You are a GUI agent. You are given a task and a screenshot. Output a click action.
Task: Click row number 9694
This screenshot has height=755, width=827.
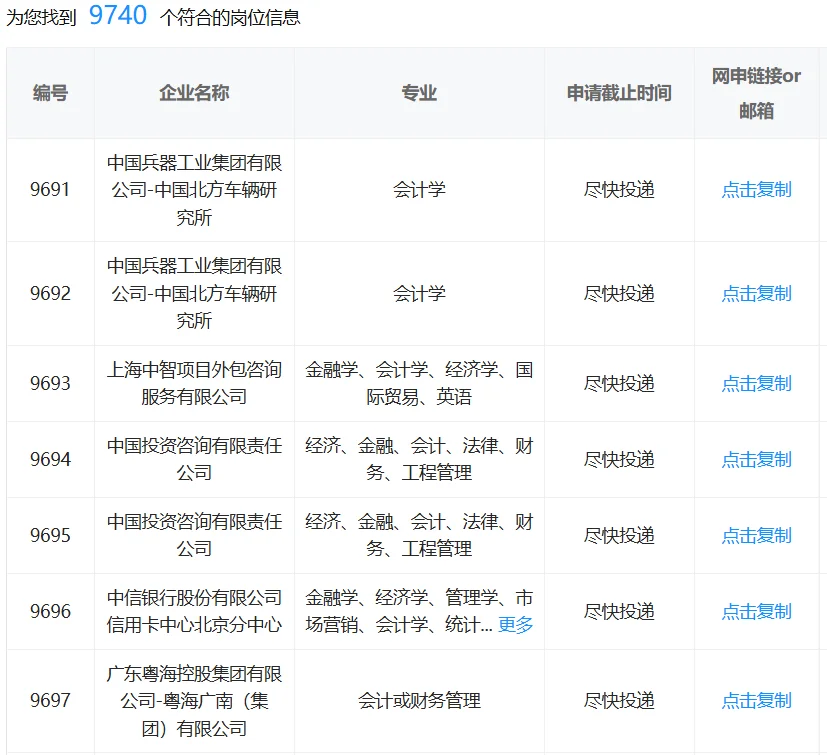click(50, 460)
